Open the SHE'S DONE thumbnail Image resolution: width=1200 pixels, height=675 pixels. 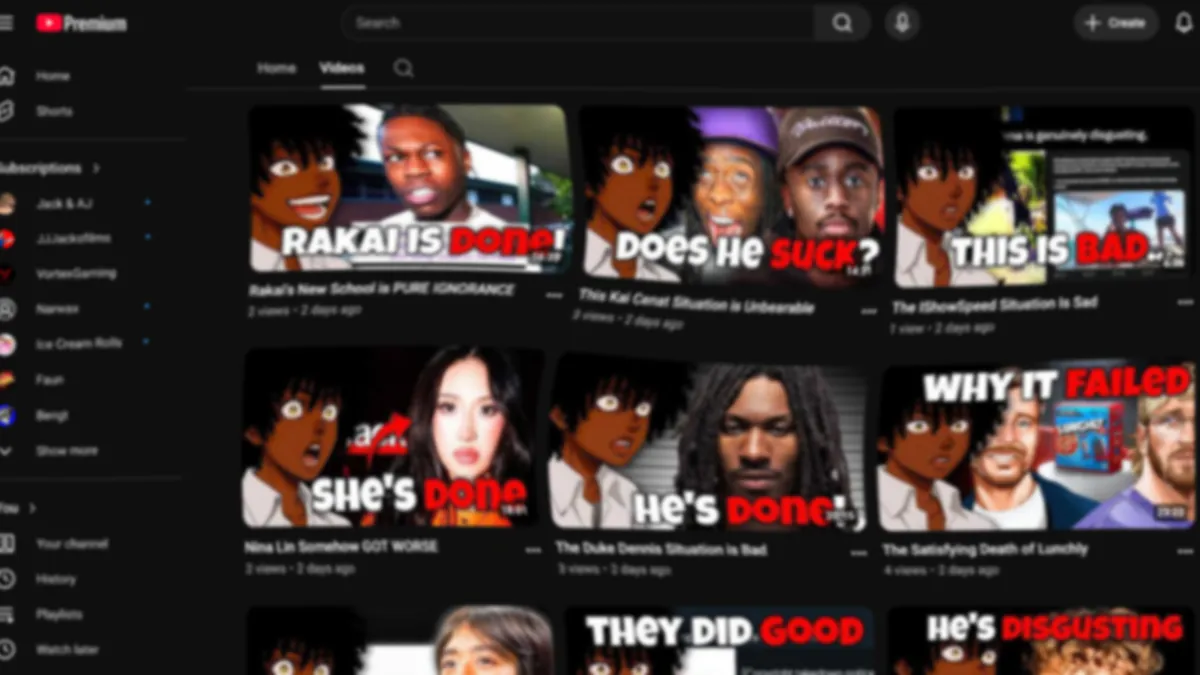(x=394, y=437)
